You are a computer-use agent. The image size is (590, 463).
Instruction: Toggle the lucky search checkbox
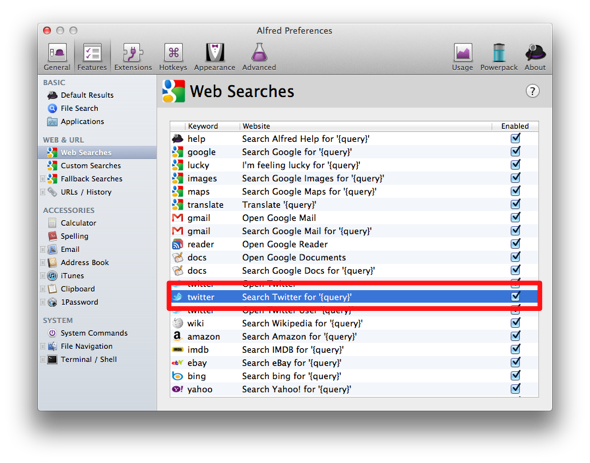(515, 165)
